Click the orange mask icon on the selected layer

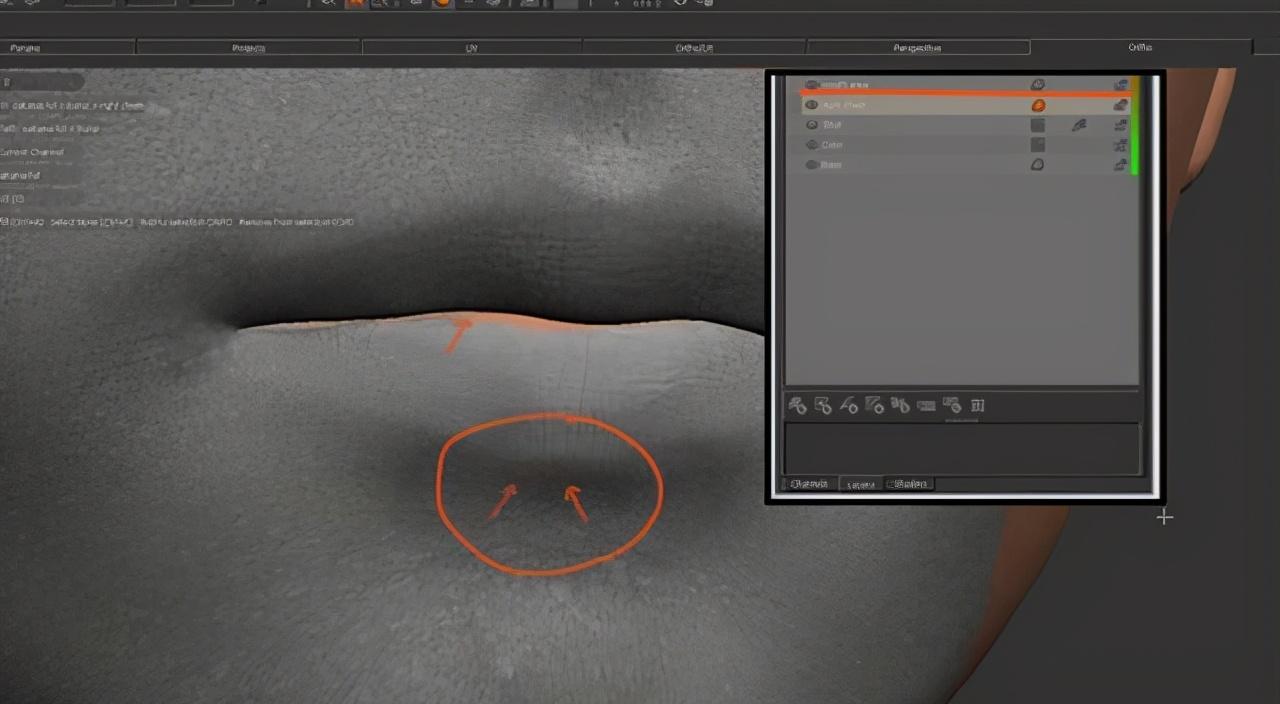pyautogui.click(x=1038, y=105)
